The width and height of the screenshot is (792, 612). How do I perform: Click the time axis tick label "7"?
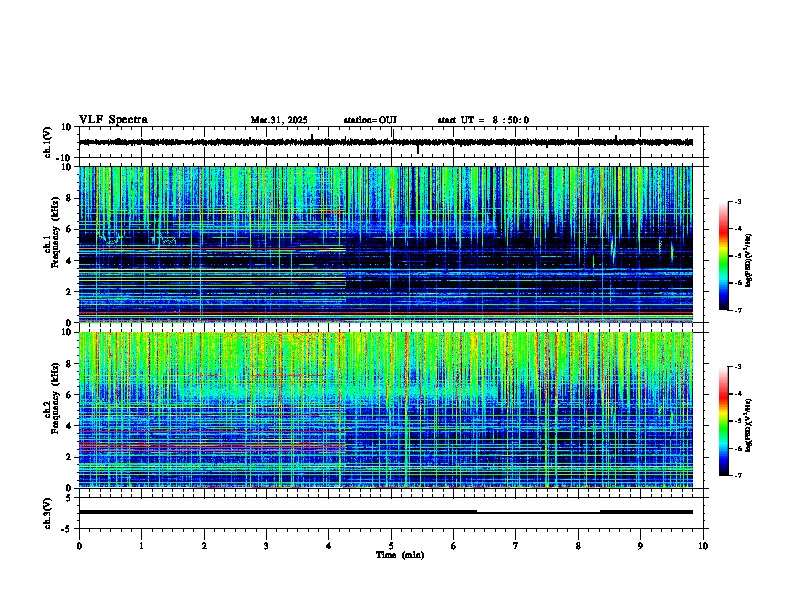pos(516,546)
